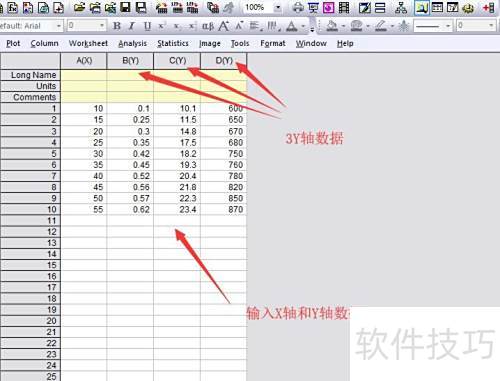Select column D(Y) header
Image resolution: width=500 pixels, height=381 pixels.
click(224, 61)
